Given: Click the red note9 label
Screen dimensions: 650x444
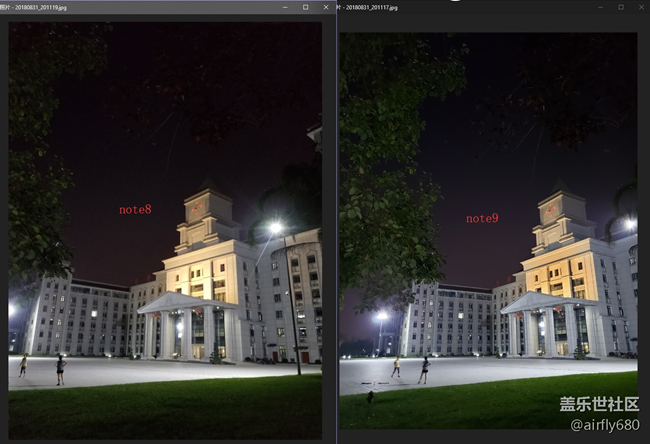Looking at the screenshot, I should point(482,218).
